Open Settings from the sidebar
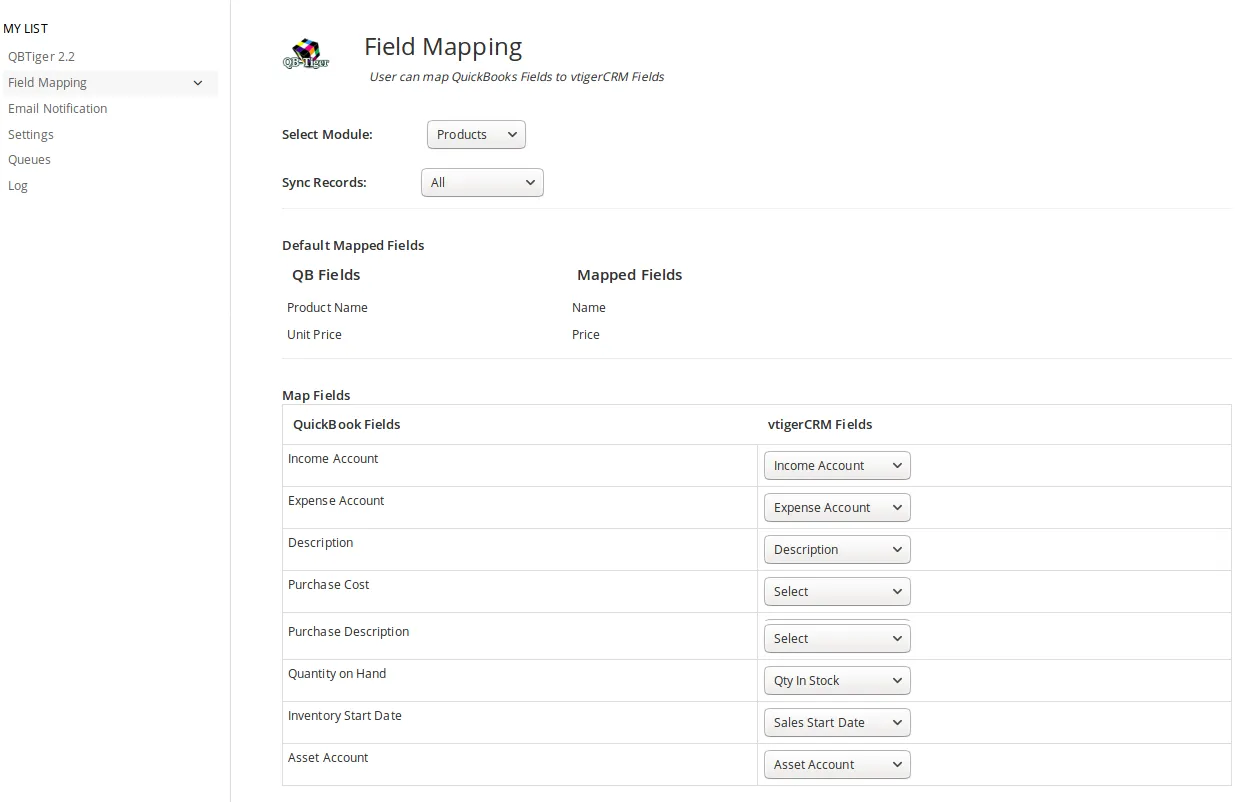Viewport: 1241px width, 802px height. (x=31, y=135)
